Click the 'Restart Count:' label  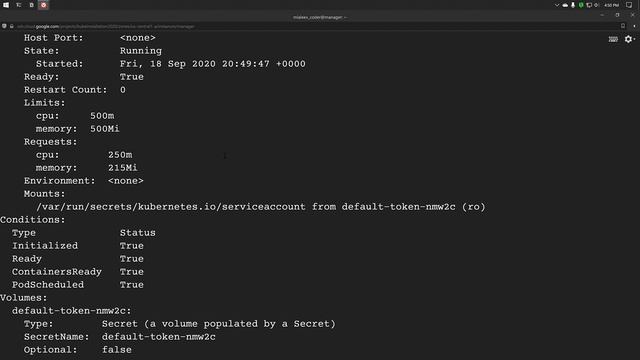(x=65, y=90)
